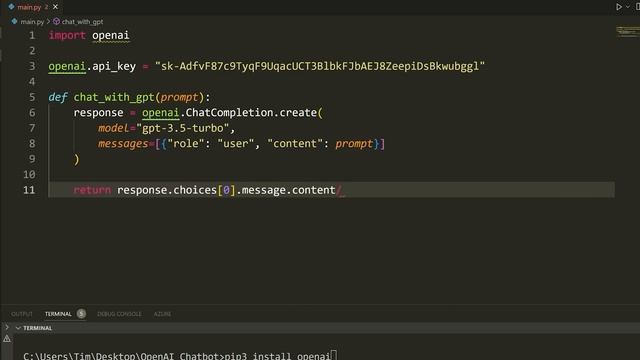Image resolution: width=640 pixels, height=360 pixels.
Task: Open the DEBUG CONSOLE panel tab
Action: pyautogui.click(x=119, y=314)
